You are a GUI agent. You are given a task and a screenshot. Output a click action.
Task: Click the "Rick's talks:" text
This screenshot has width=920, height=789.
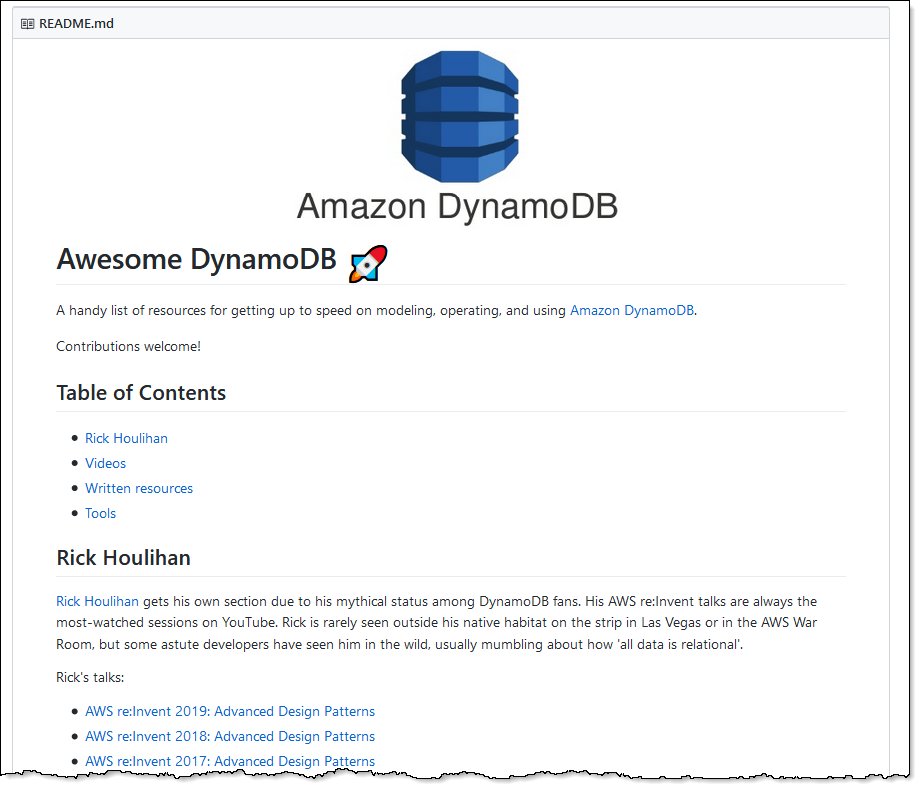tap(90, 678)
